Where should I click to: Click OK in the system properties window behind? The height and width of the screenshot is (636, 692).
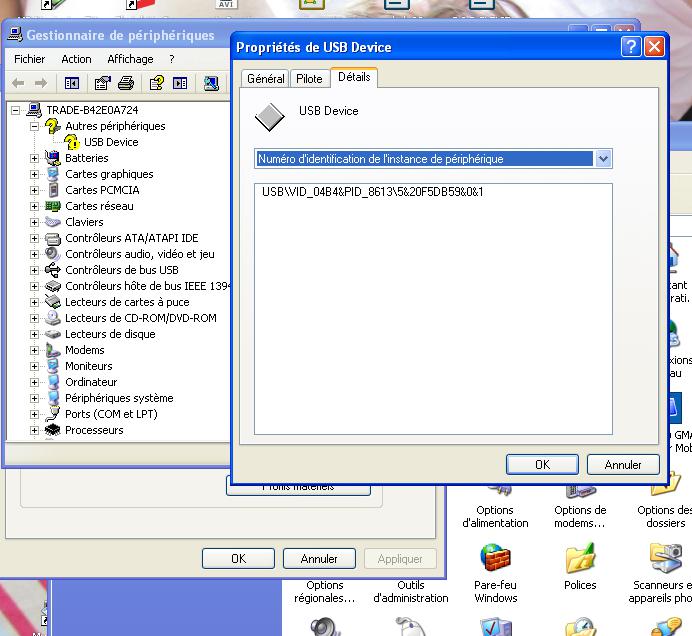tap(238, 559)
